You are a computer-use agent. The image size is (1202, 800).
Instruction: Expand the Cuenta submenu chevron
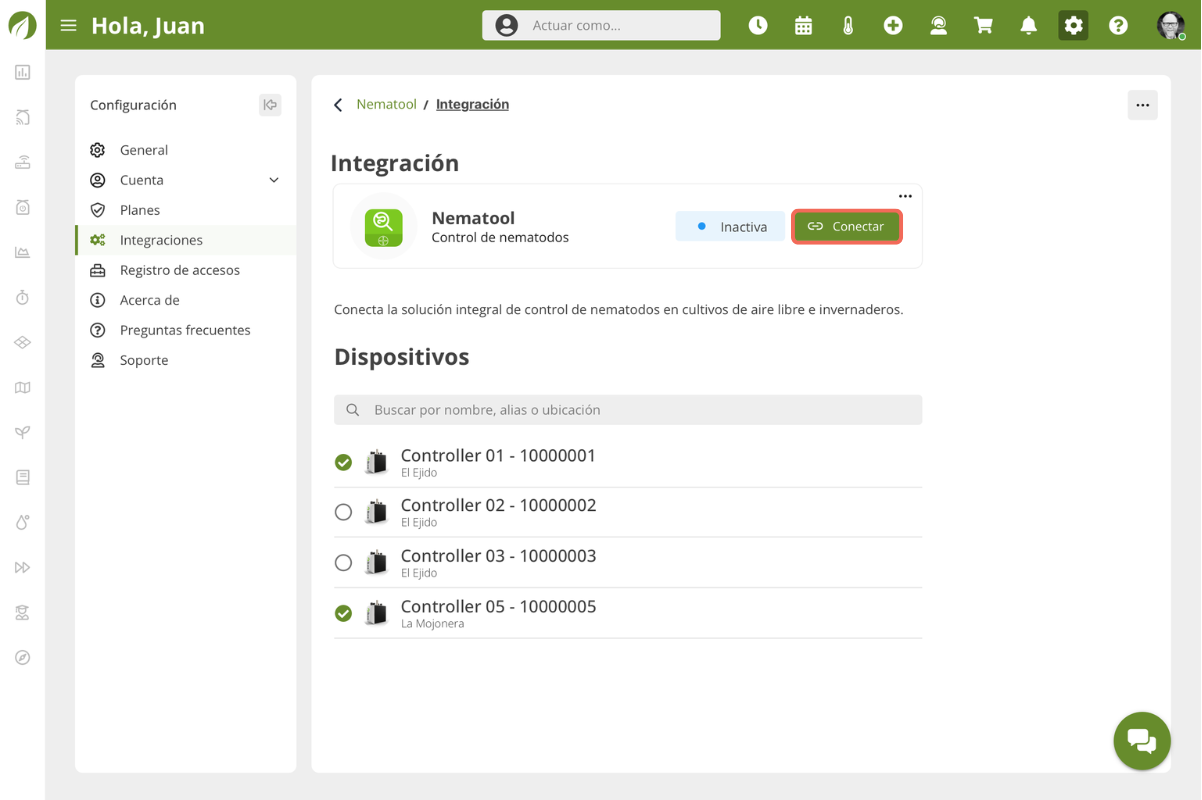pyautogui.click(x=274, y=180)
